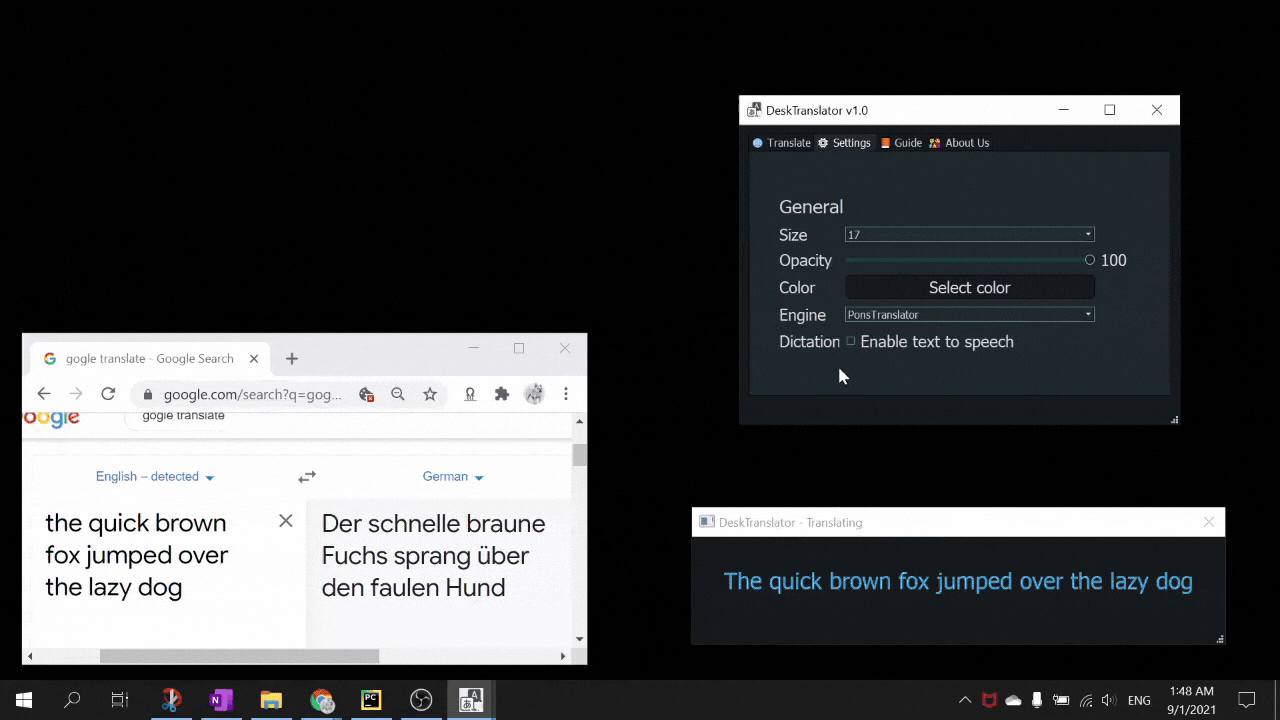1280x720 pixels.
Task: Swap languages with the arrows icon
Action: click(307, 477)
